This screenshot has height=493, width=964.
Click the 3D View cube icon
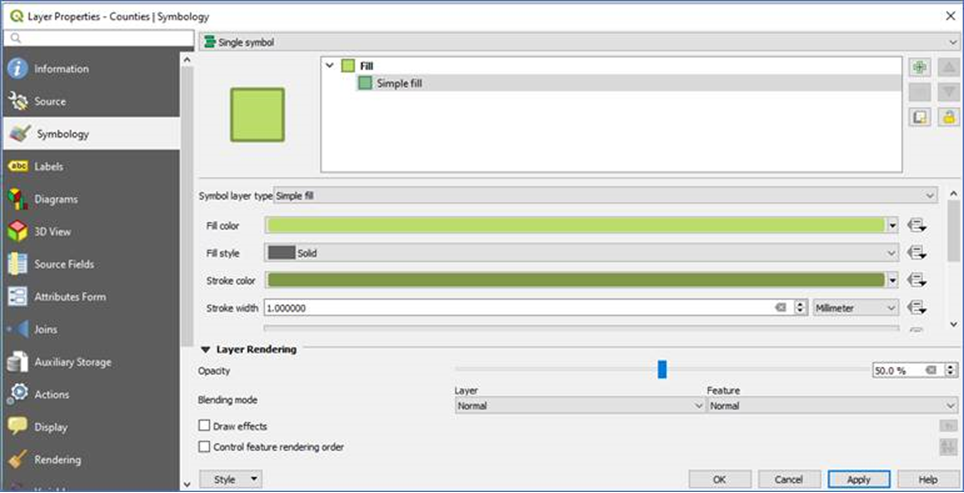coord(18,232)
